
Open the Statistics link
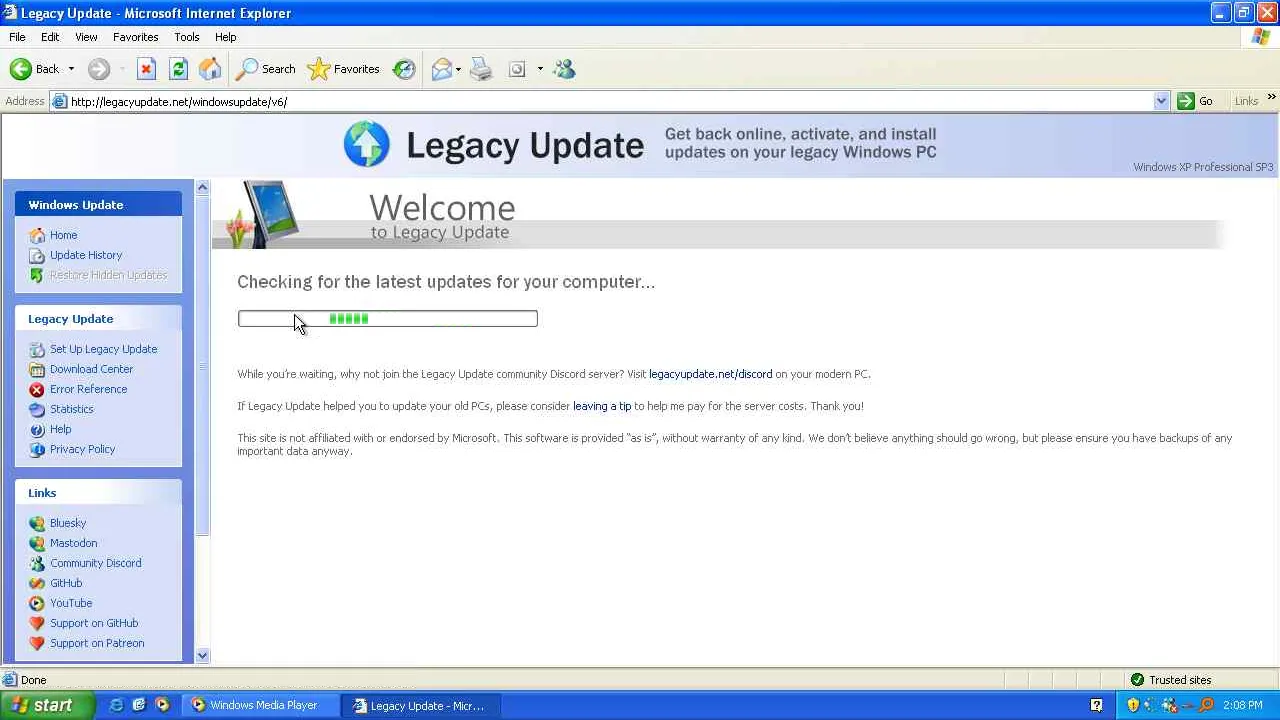coord(71,409)
